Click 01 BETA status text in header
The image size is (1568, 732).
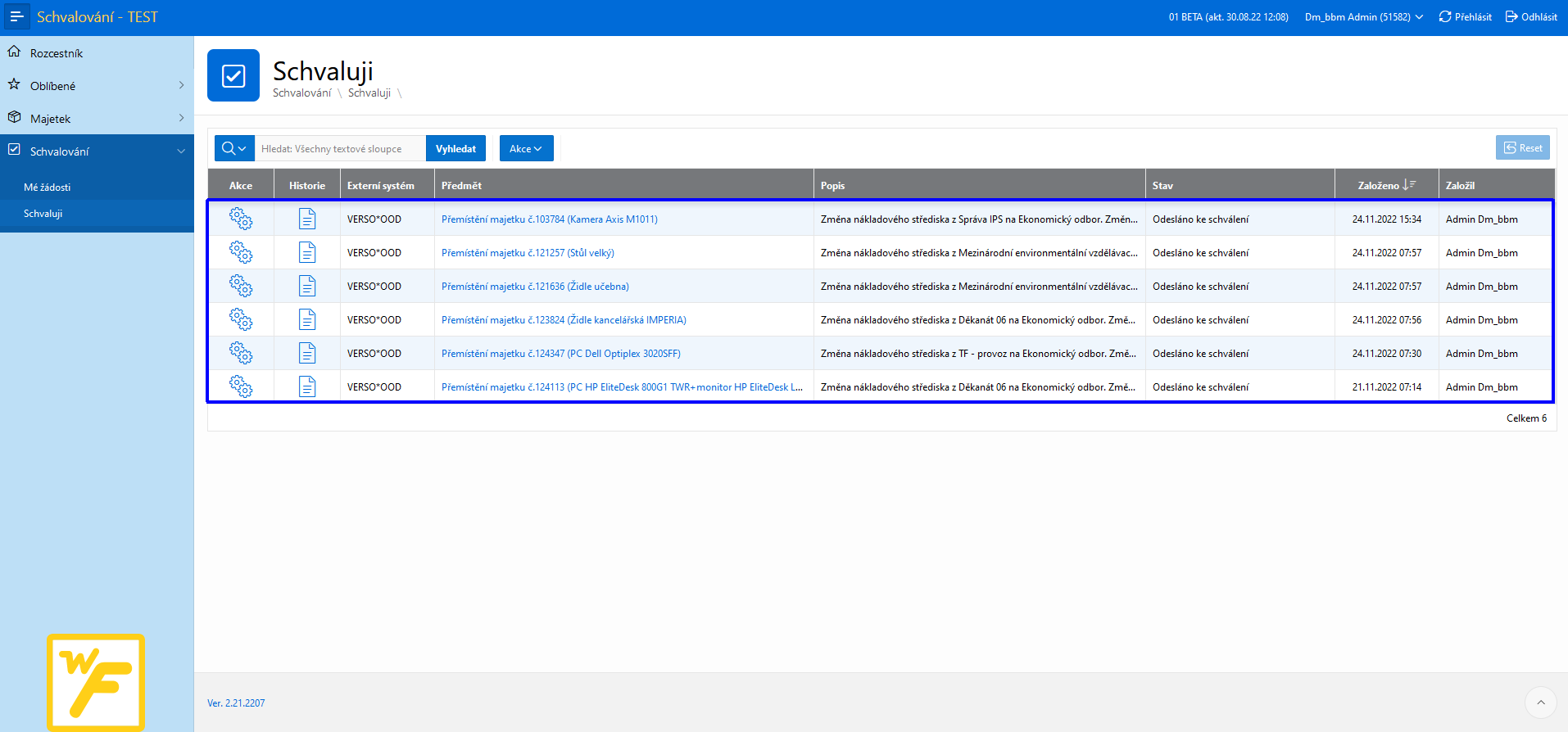[x=1228, y=16]
